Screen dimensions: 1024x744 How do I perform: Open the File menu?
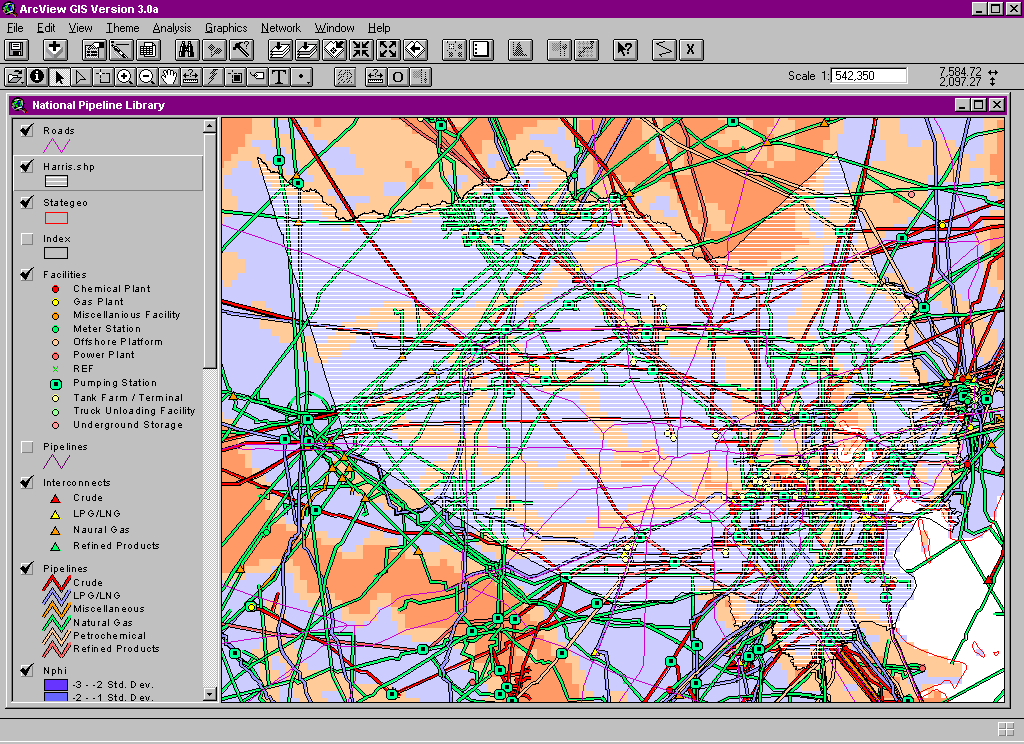point(15,28)
